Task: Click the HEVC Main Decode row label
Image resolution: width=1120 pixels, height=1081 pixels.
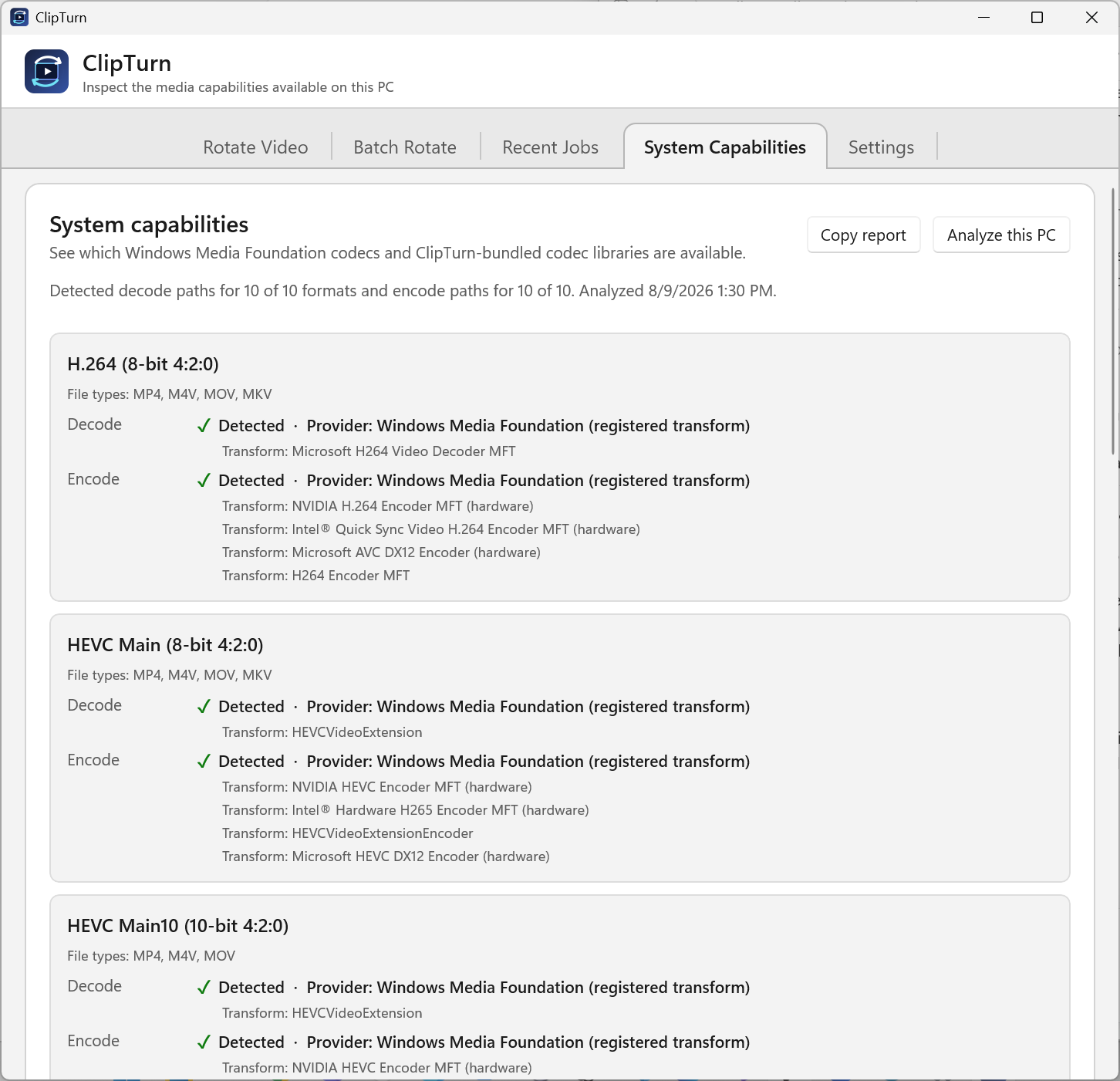Action: click(x=94, y=705)
